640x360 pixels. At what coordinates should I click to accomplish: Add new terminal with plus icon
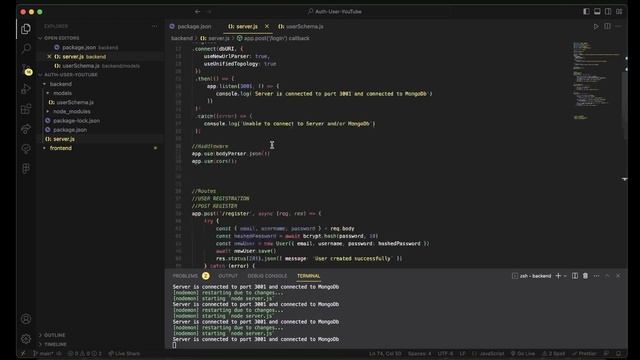coord(558,276)
